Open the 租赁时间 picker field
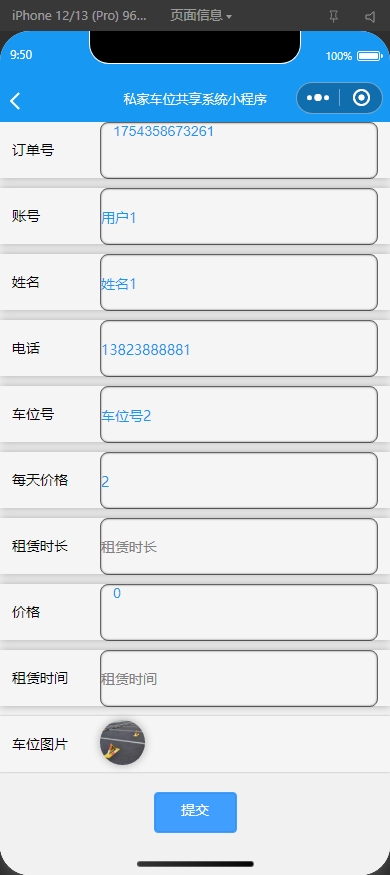This screenshot has height=875, width=390. click(x=239, y=678)
